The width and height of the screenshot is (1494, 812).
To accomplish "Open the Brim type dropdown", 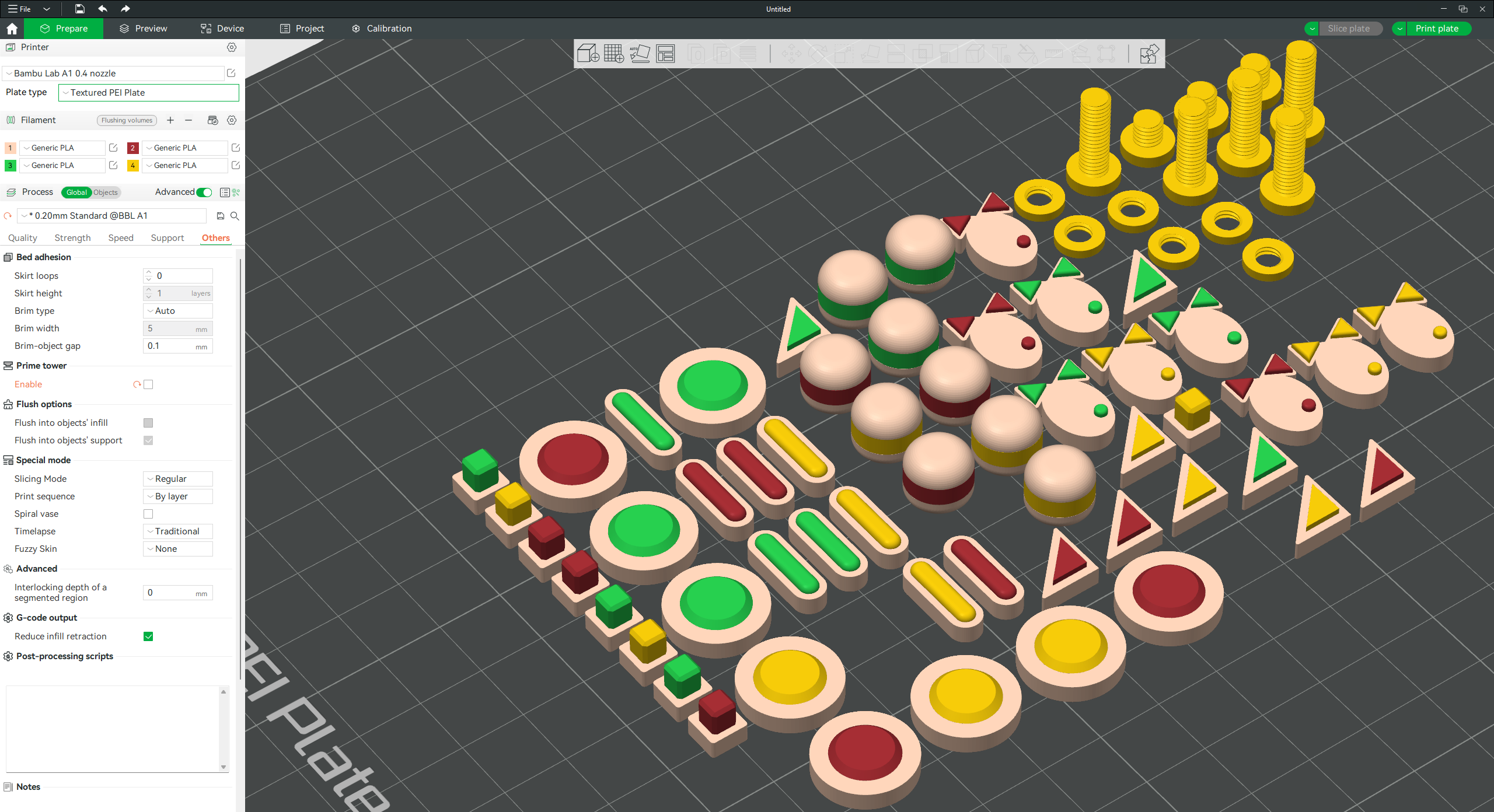I will [x=178, y=311].
